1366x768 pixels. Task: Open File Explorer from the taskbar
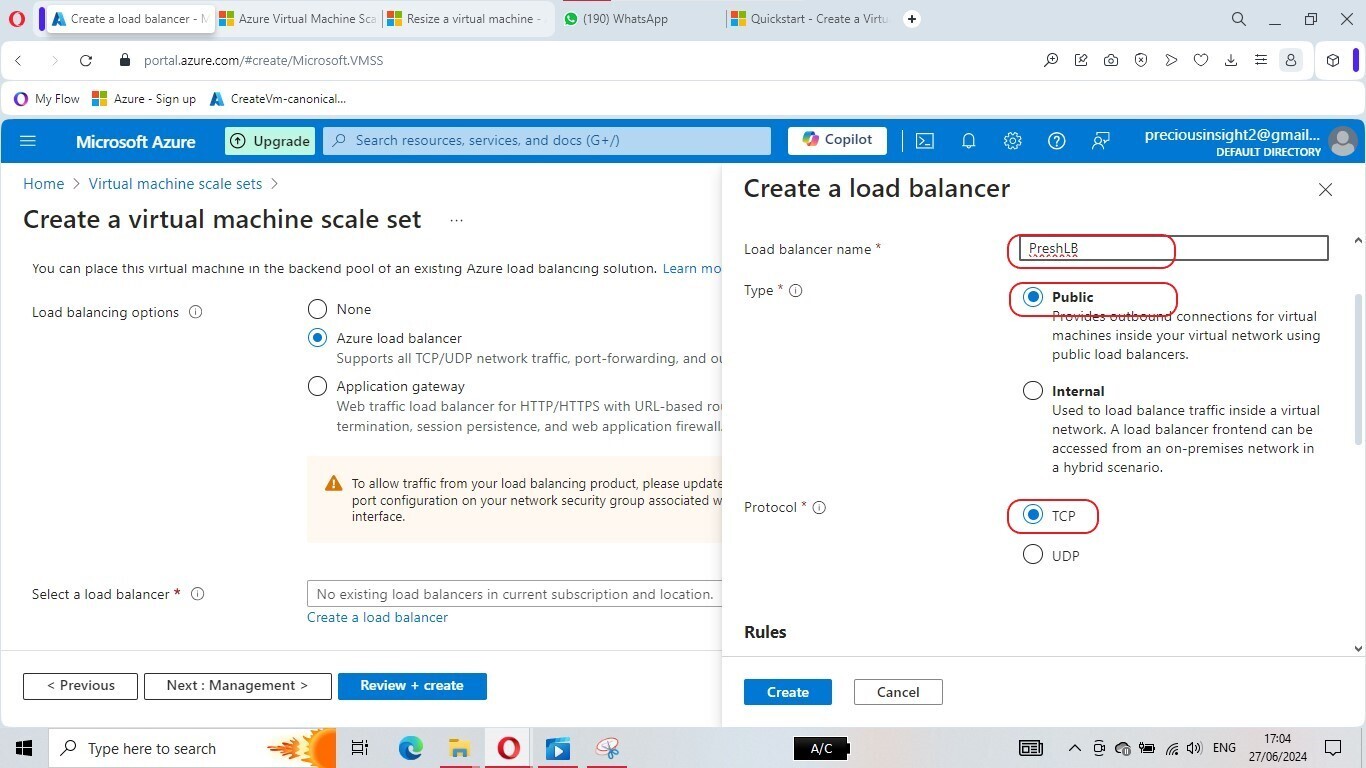(459, 748)
